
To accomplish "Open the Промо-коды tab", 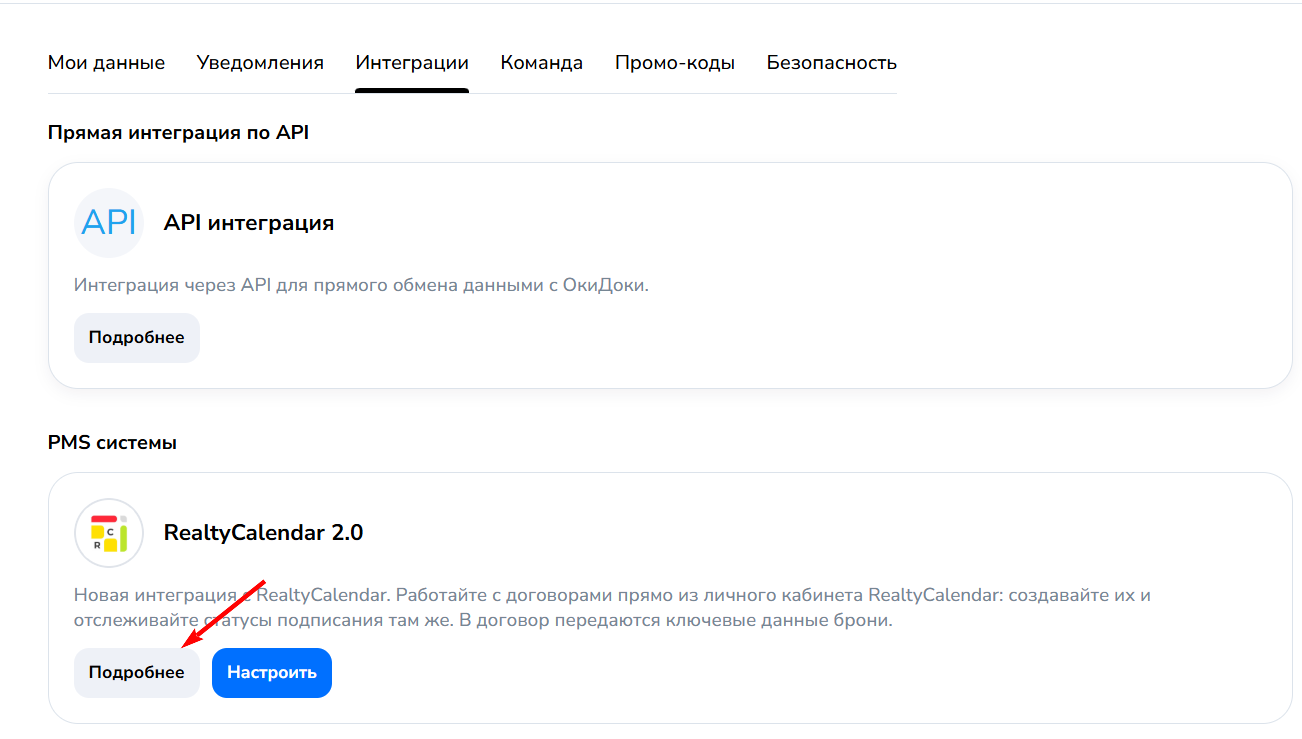I will coord(675,63).
